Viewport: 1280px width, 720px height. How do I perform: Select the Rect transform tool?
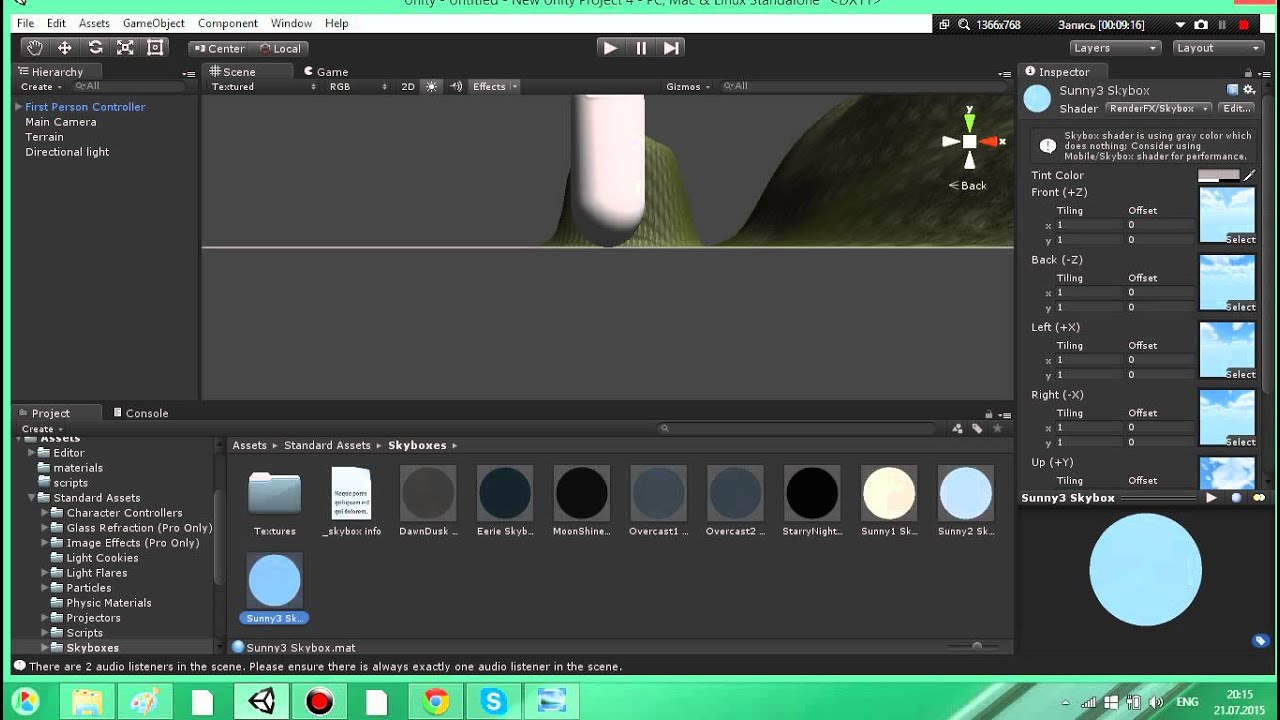click(155, 47)
